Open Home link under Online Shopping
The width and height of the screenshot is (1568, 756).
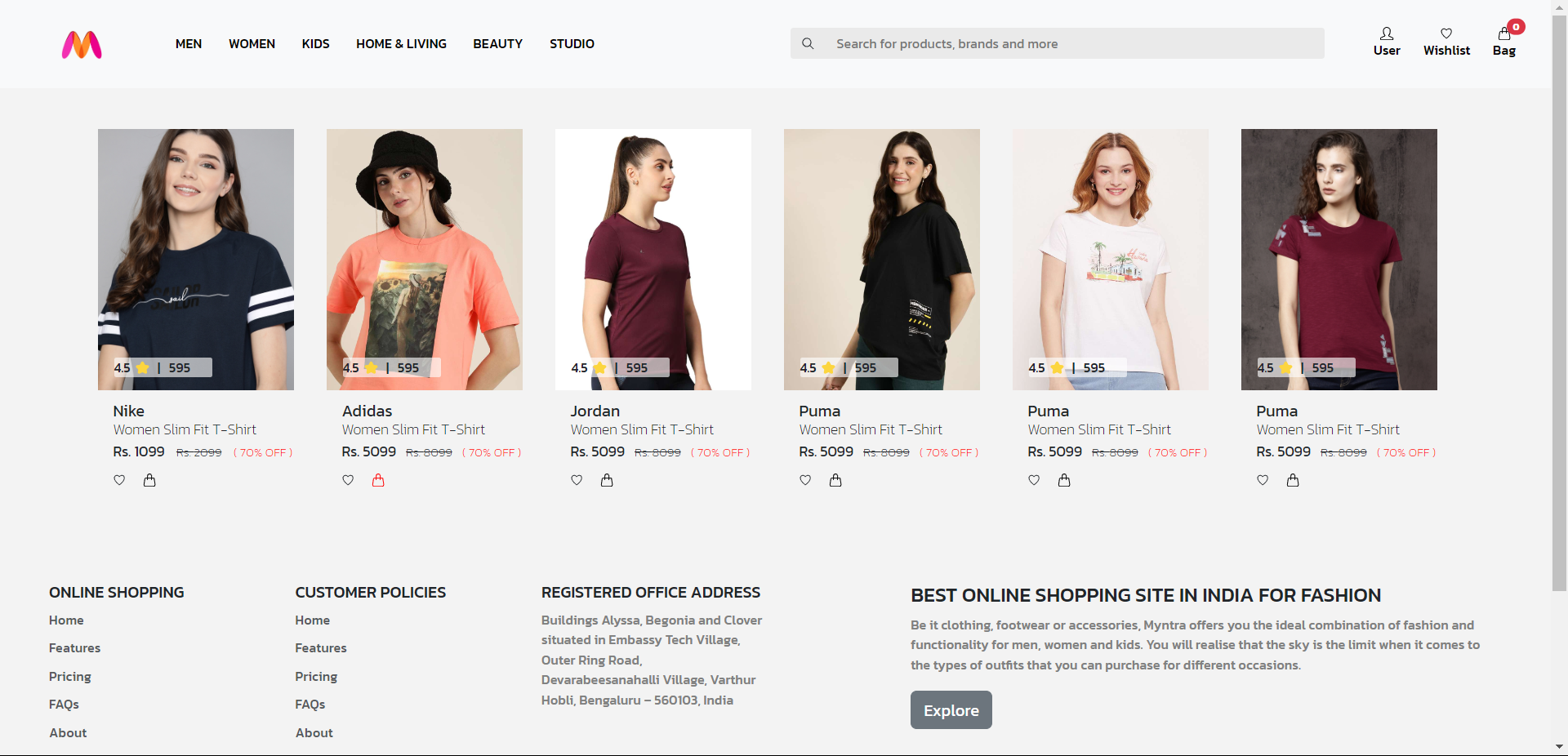tap(66, 620)
